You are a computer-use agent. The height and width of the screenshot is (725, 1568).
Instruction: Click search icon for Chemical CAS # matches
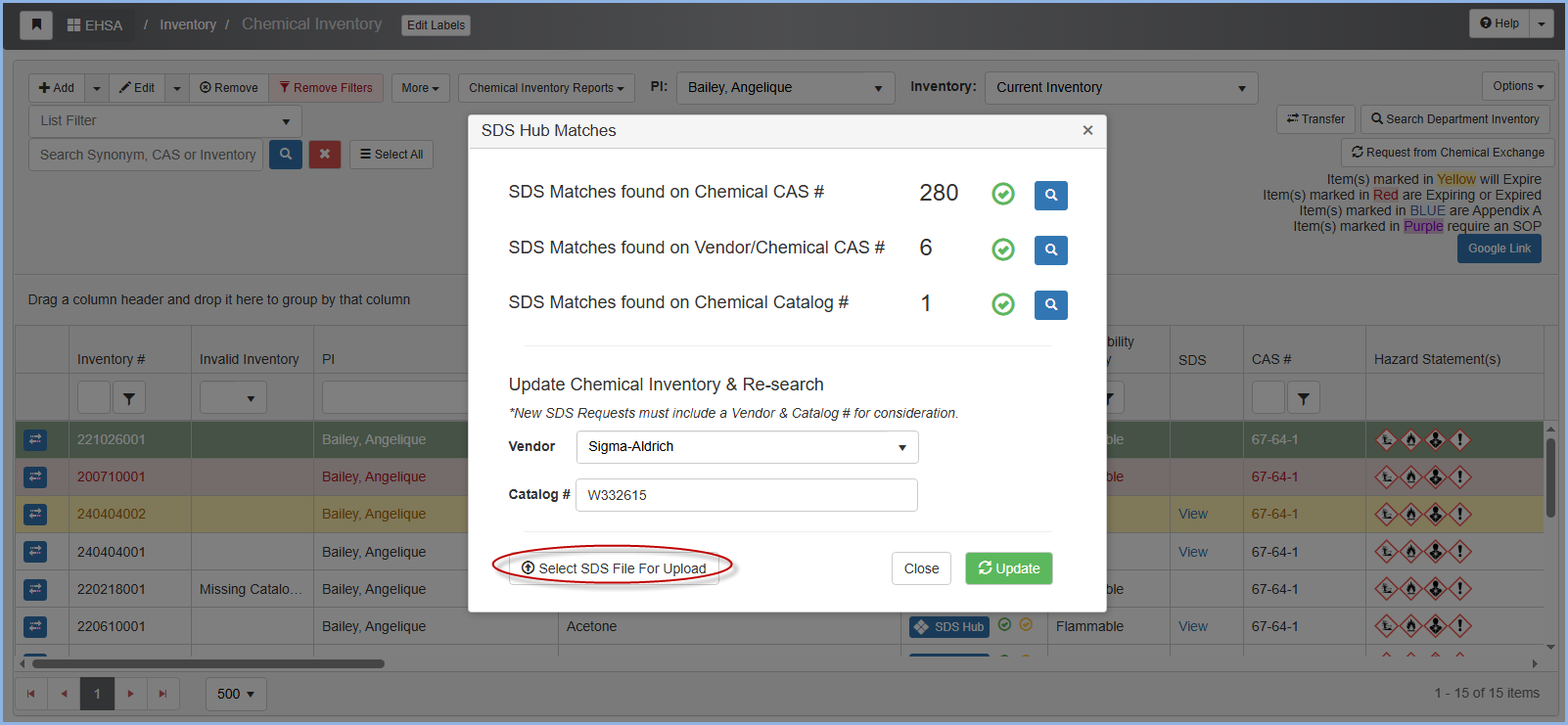coord(1050,195)
